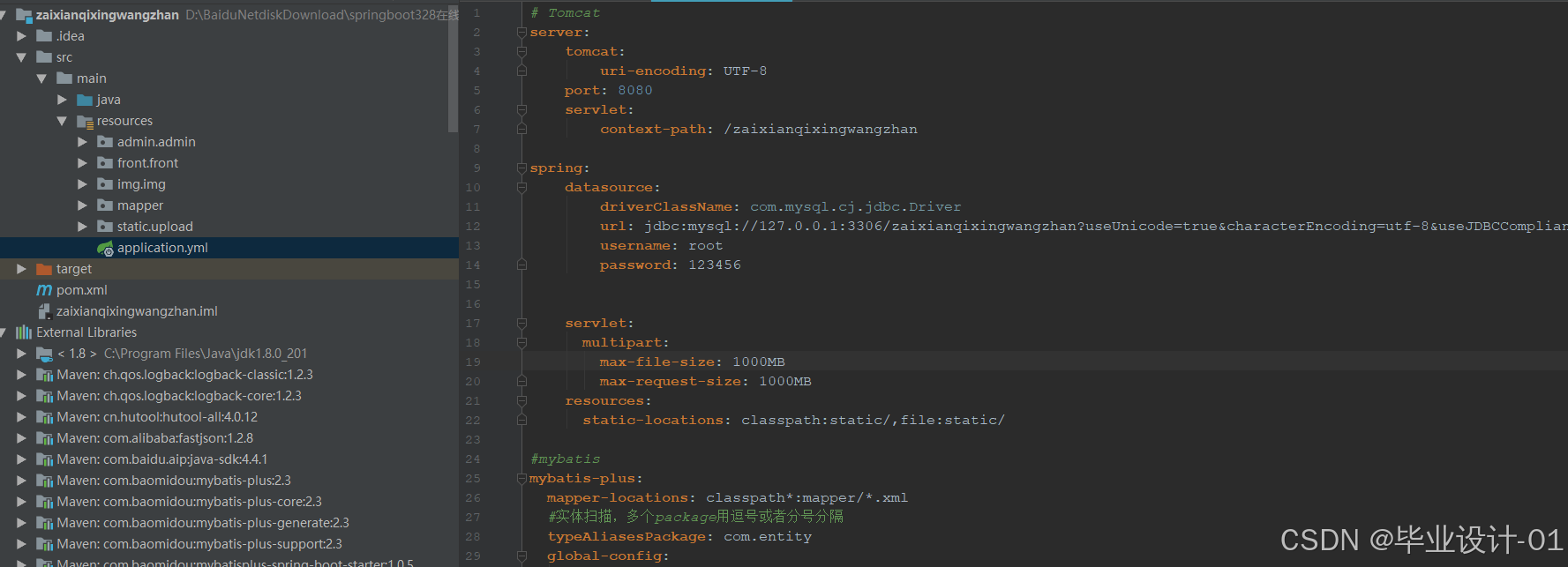Click the username value root
The image size is (1568, 567).
coord(706,246)
